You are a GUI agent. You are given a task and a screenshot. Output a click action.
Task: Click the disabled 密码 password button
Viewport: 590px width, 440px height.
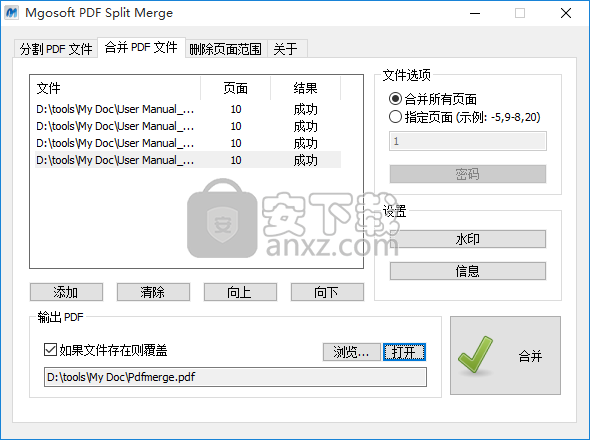[468, 174]
